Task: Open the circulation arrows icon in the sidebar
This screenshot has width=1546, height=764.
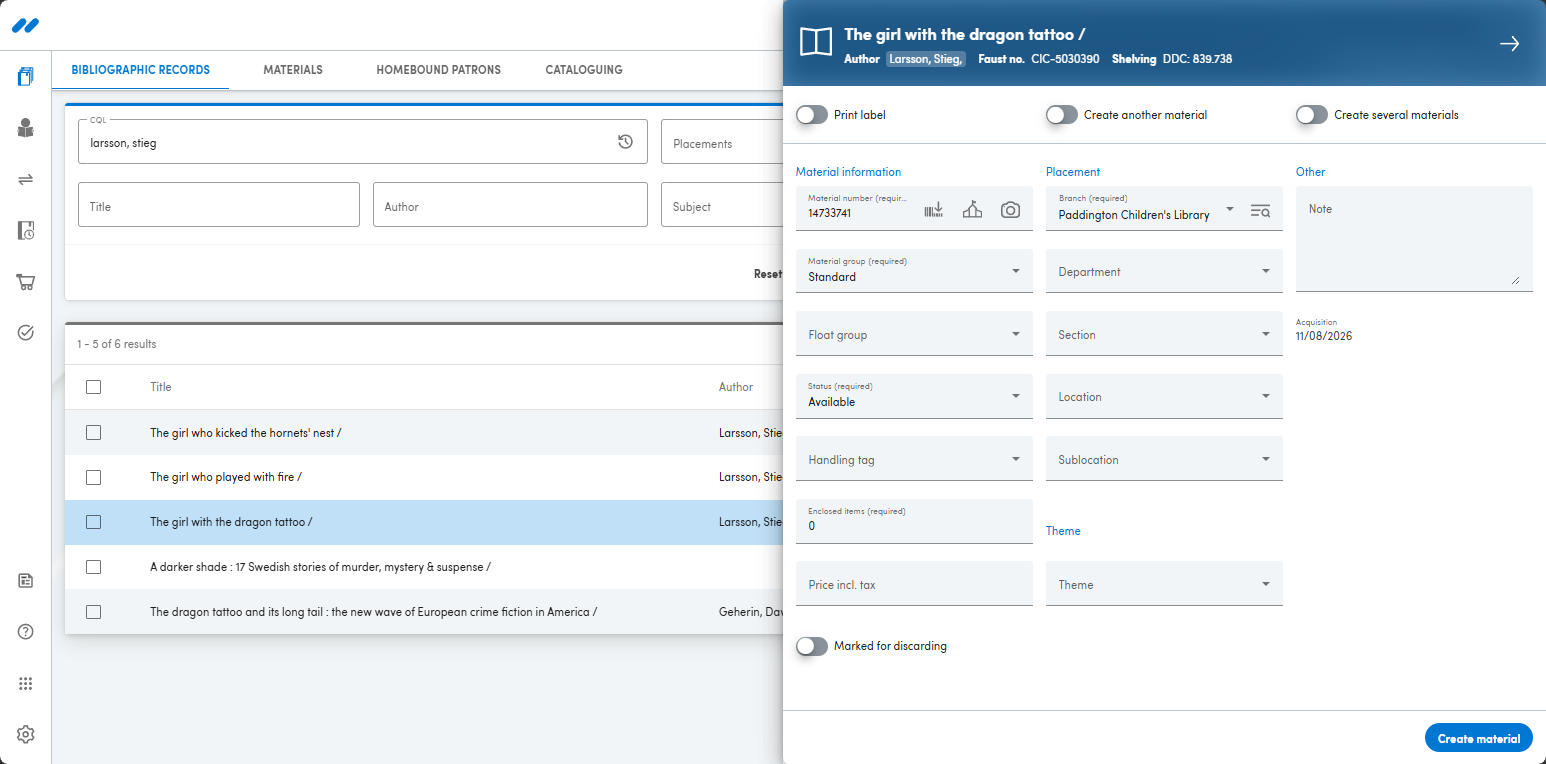Action: pyautogui.click(x=26, y=179)
